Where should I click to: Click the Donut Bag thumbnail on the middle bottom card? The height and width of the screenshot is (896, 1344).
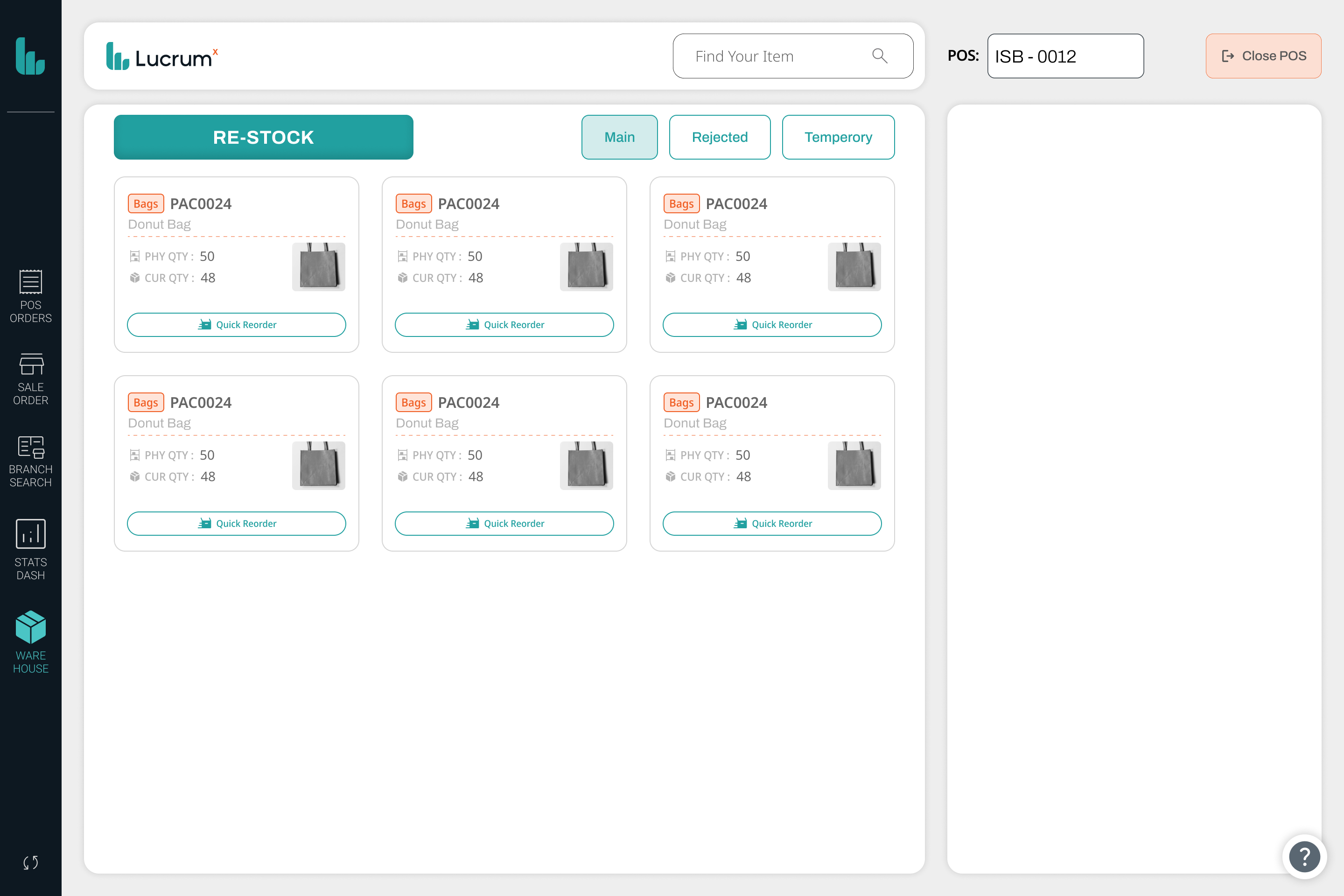[586, 466]
